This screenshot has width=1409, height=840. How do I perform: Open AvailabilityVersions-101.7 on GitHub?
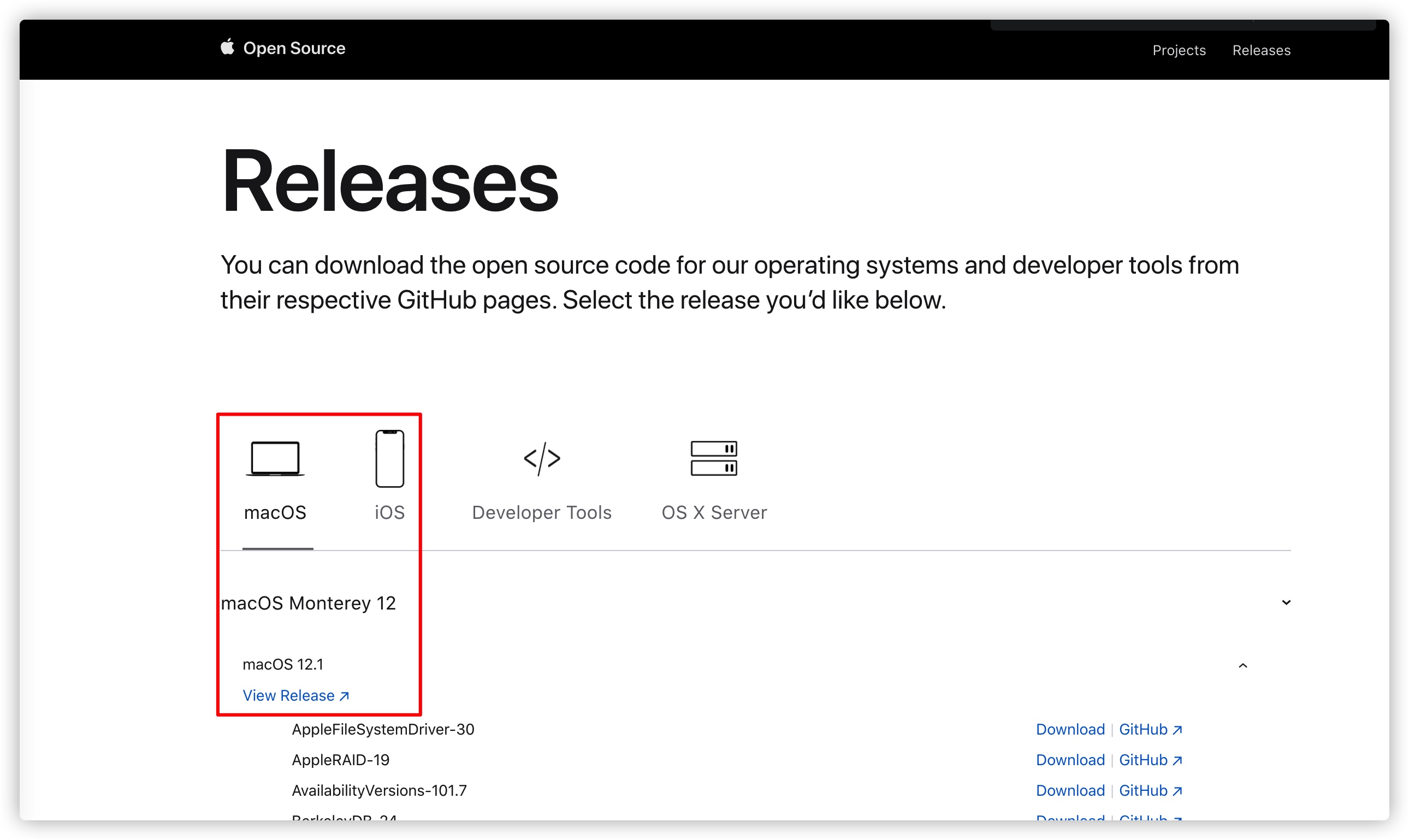coord(1143,791)
